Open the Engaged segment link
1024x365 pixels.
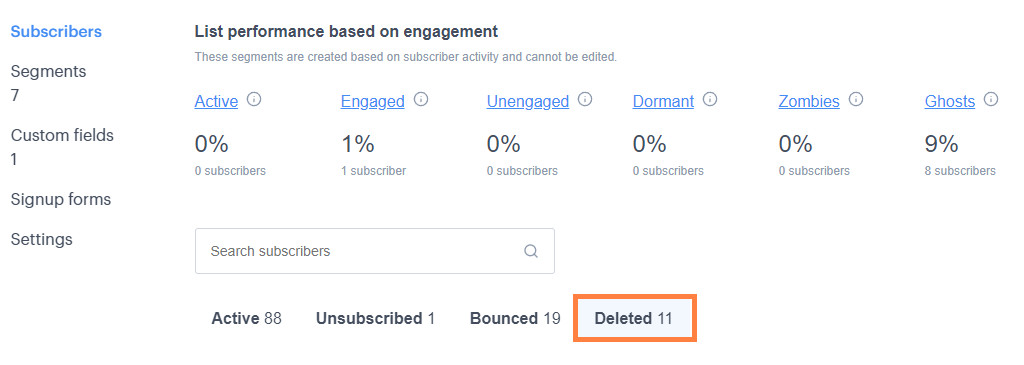[x=373, y=102]
